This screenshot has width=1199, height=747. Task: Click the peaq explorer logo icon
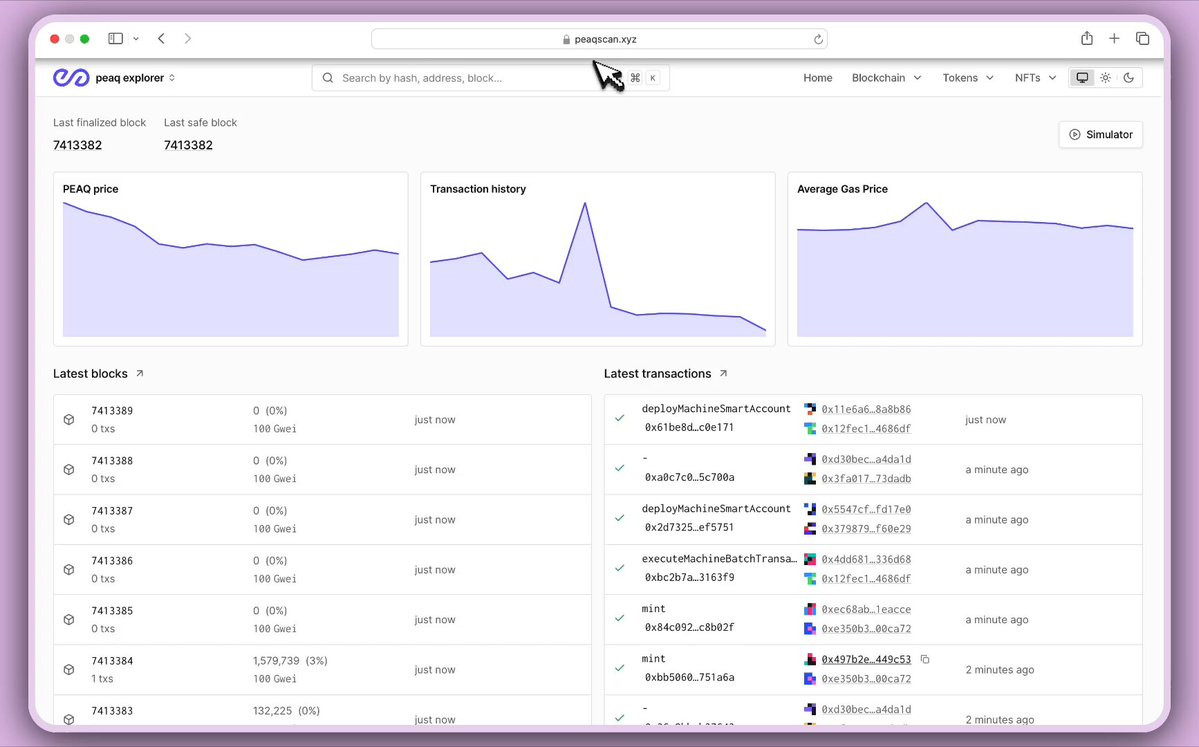[x=71, y=77]
